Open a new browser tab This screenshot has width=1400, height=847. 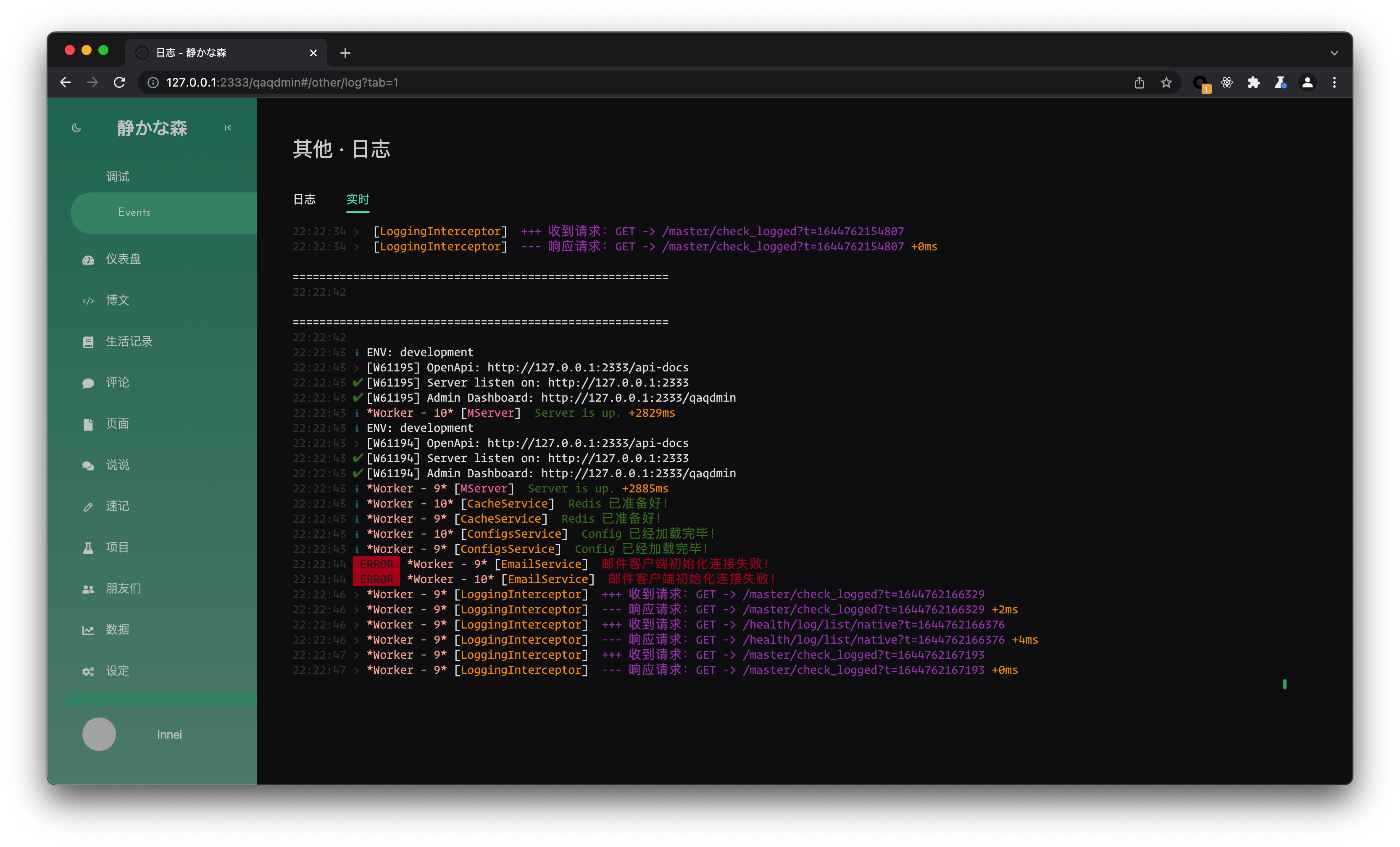coord(345,53)
